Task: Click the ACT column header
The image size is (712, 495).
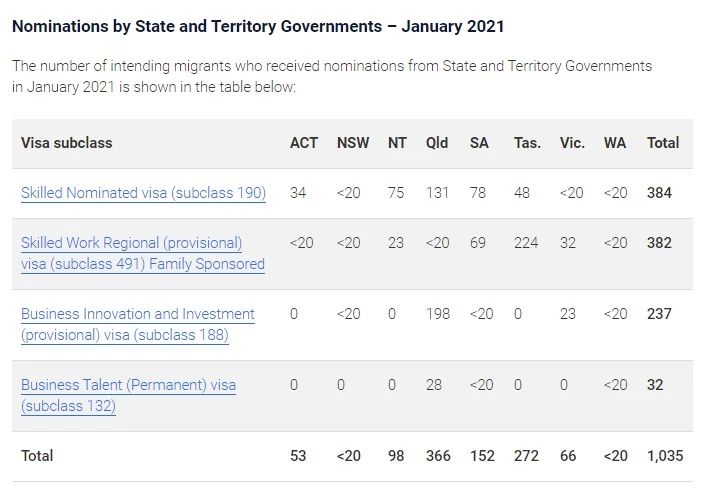Action: click(304, 143)
